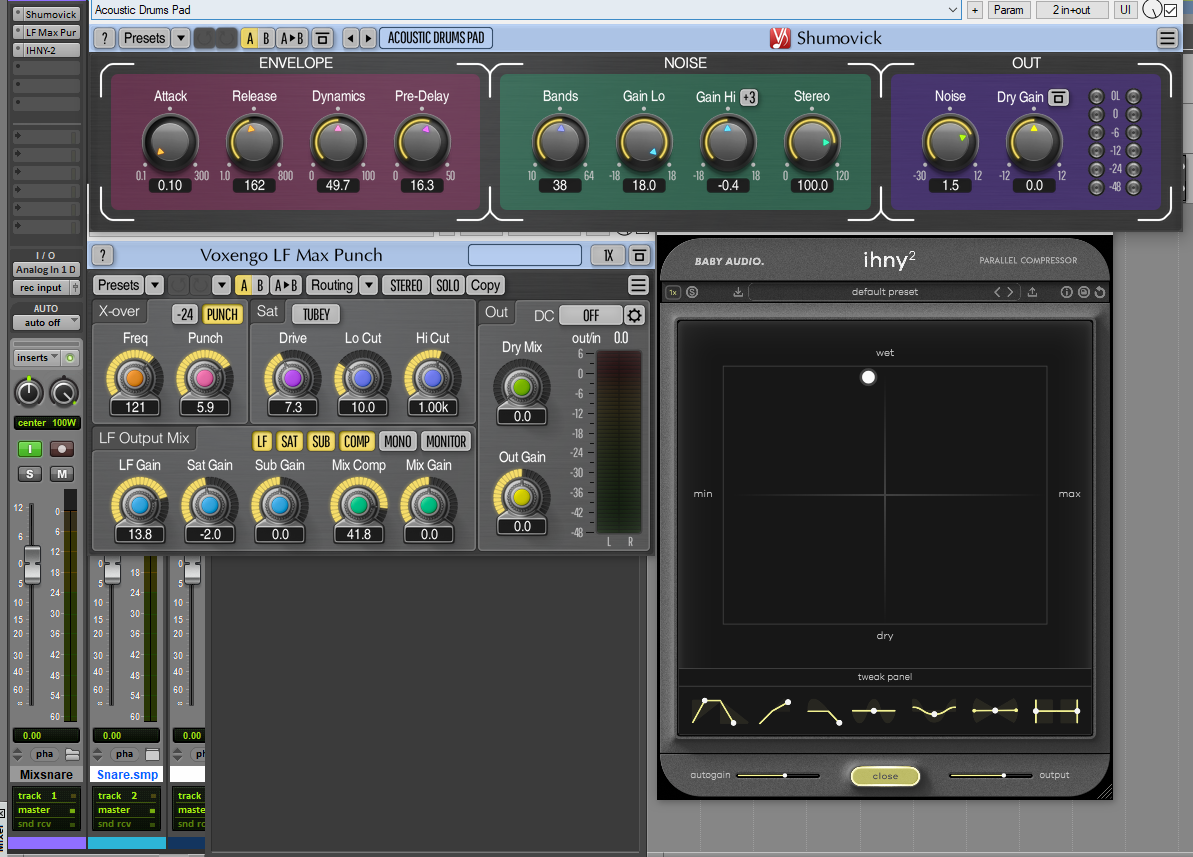The image size is (1193, 857).
Task: Click ihny2 close button
Action: coord(885,776)
